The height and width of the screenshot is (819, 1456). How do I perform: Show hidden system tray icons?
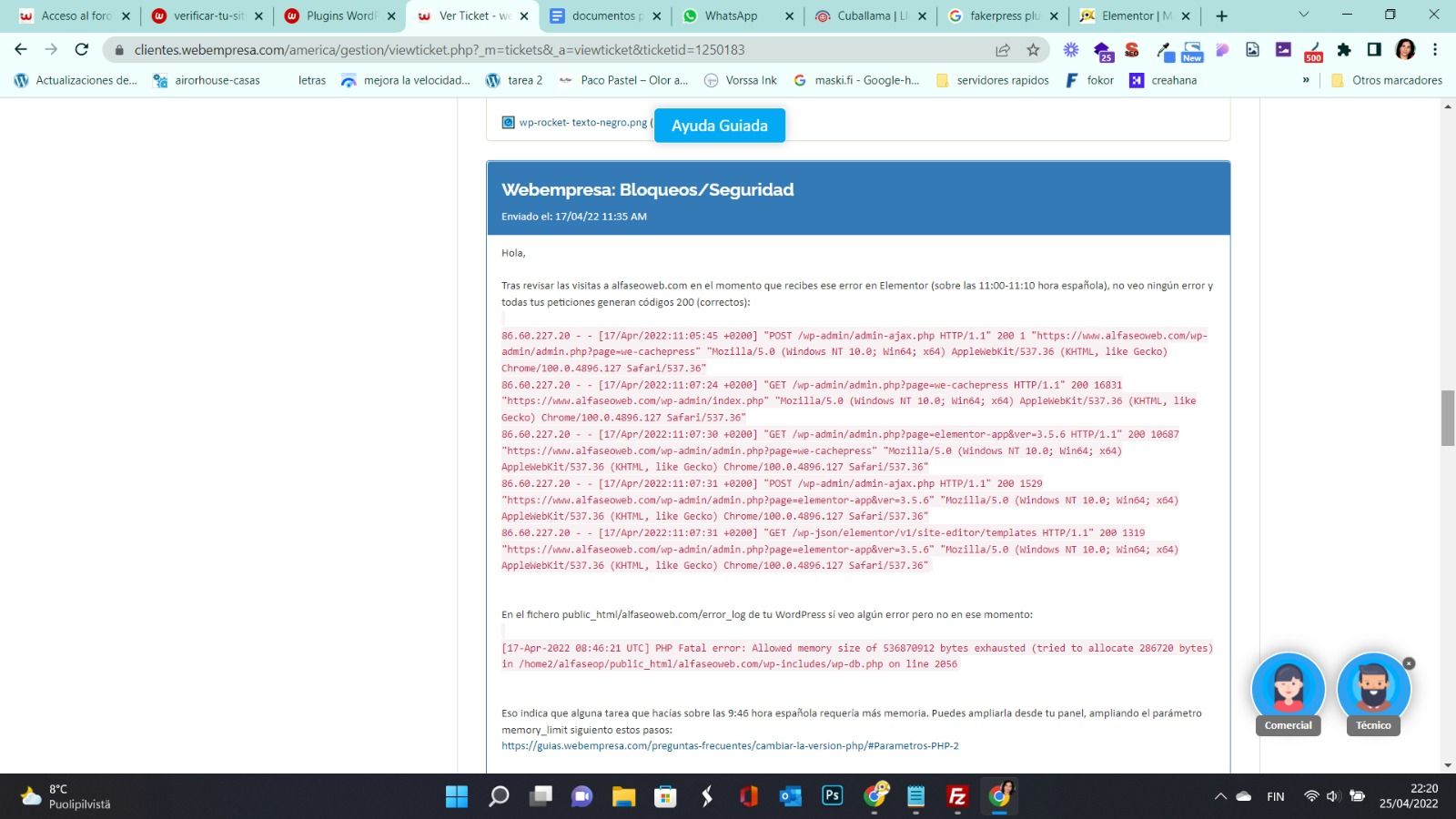click(1220, 796)
